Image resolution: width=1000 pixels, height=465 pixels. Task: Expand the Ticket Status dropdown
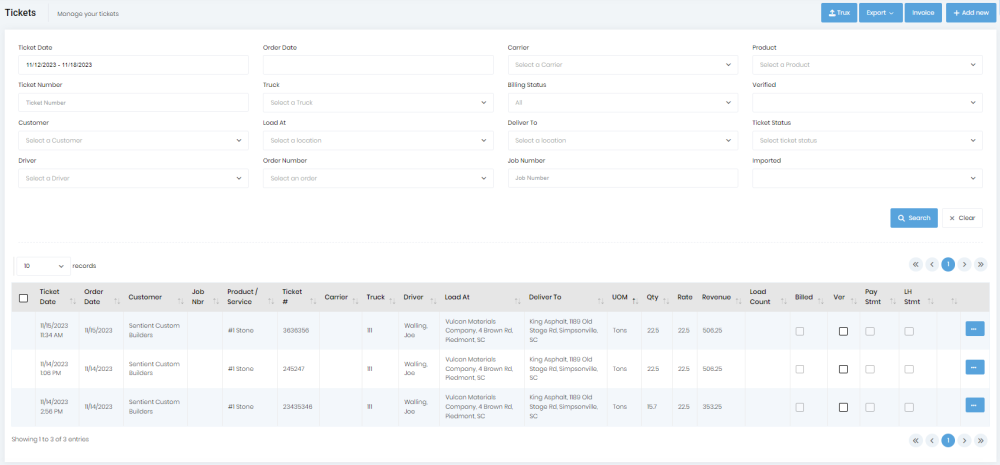[866, 141]
